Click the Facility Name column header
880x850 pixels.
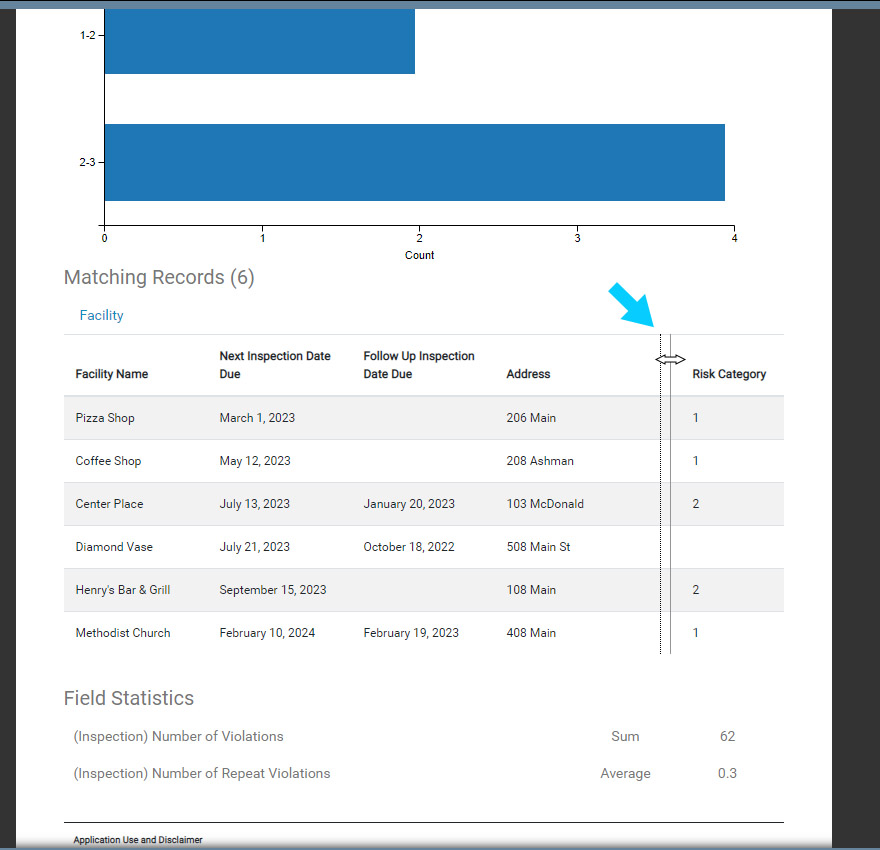pyautogui.click(x=111, y=374)
